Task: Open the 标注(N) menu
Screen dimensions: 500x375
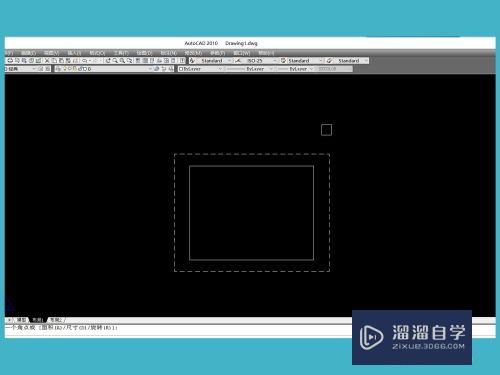Action: tap(168, 53)
